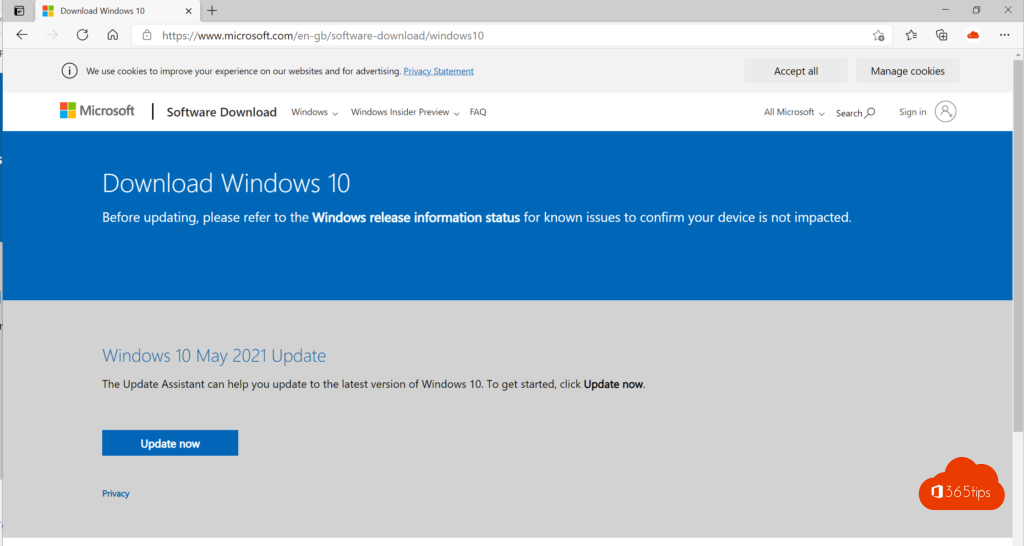Screen dimensions: 1024x546
Task: Click the forward navigation arrow
Action: click(x=52, y=35)
